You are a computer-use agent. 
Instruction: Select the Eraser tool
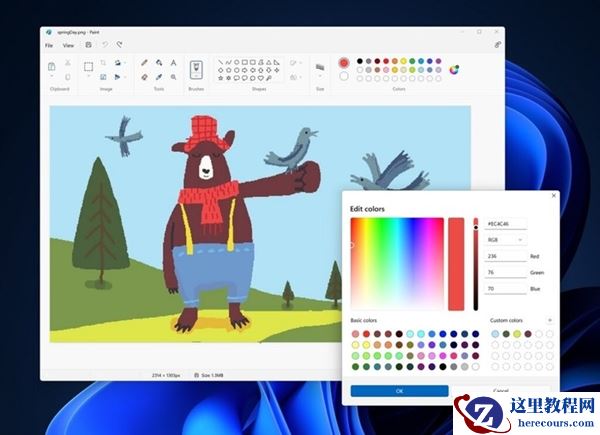click(x=144, y=77)
